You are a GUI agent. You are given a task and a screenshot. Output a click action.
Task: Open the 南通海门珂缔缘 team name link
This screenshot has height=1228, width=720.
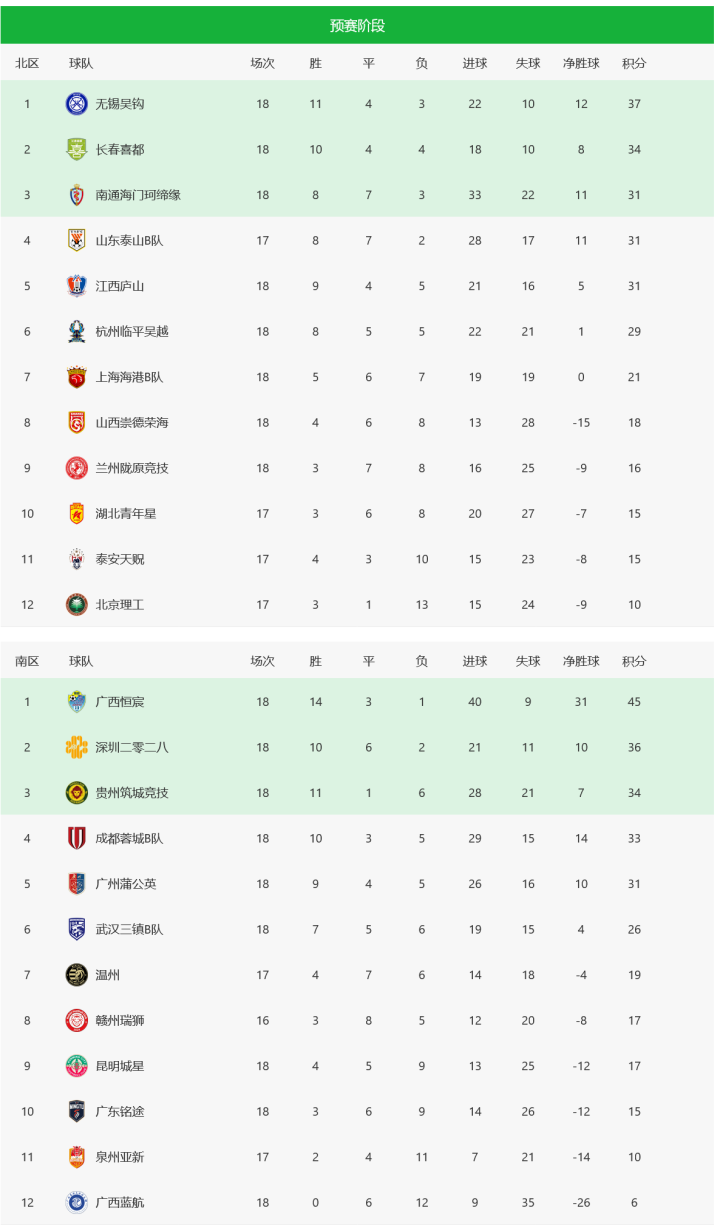tap(138, 195)
